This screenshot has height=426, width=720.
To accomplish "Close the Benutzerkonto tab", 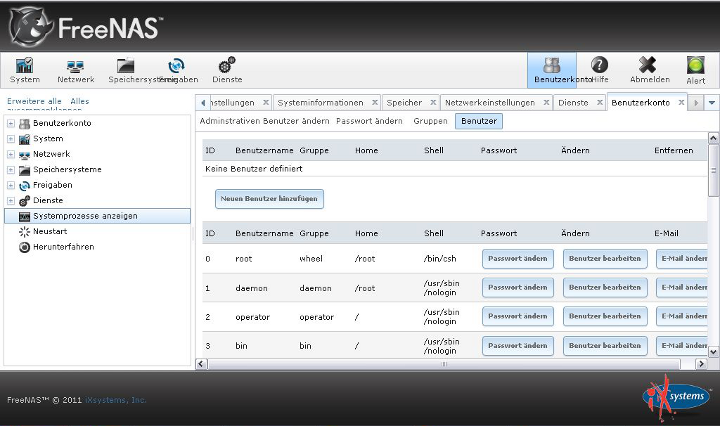I will (x=681, y=102).
